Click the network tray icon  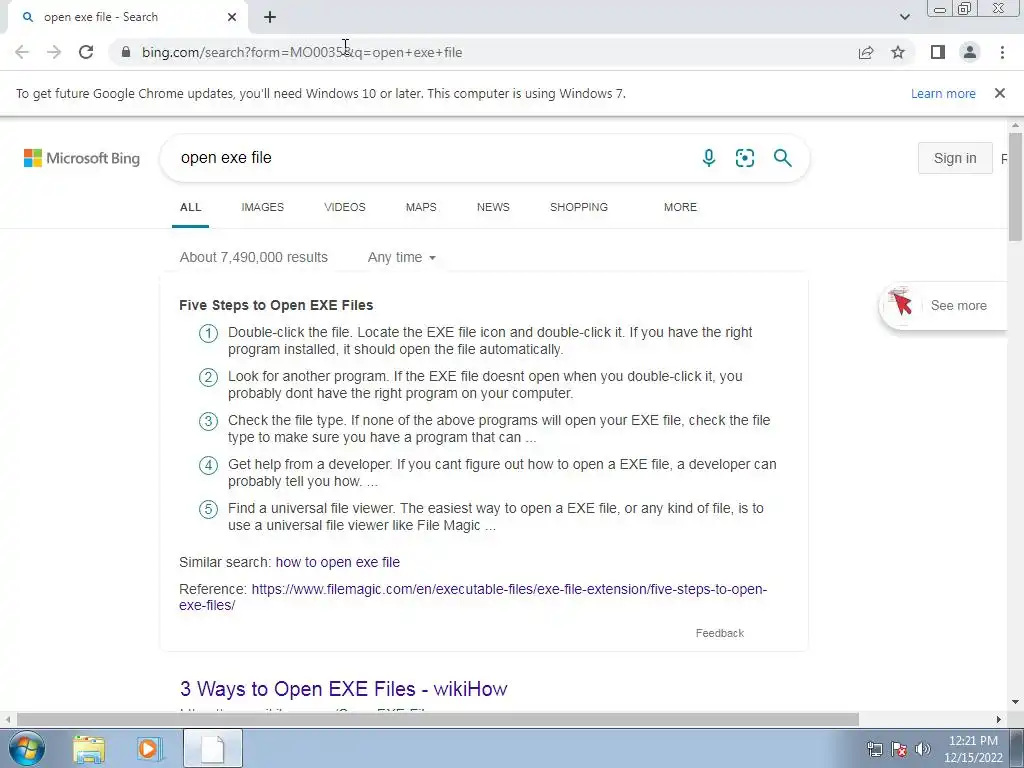click(x=874, y=749)
